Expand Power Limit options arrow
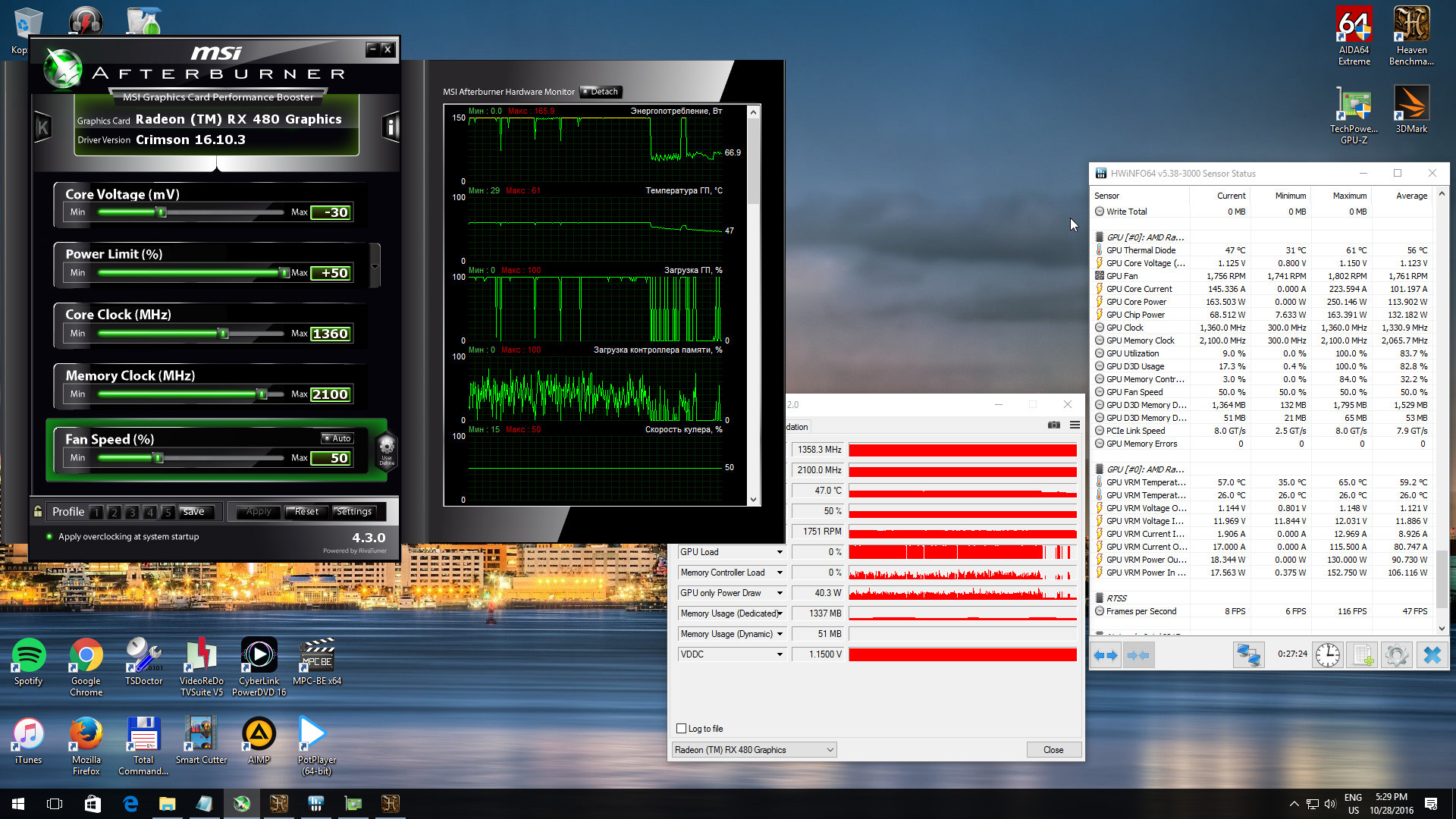This screenshot has width=1456, height=819. [375, 266]
